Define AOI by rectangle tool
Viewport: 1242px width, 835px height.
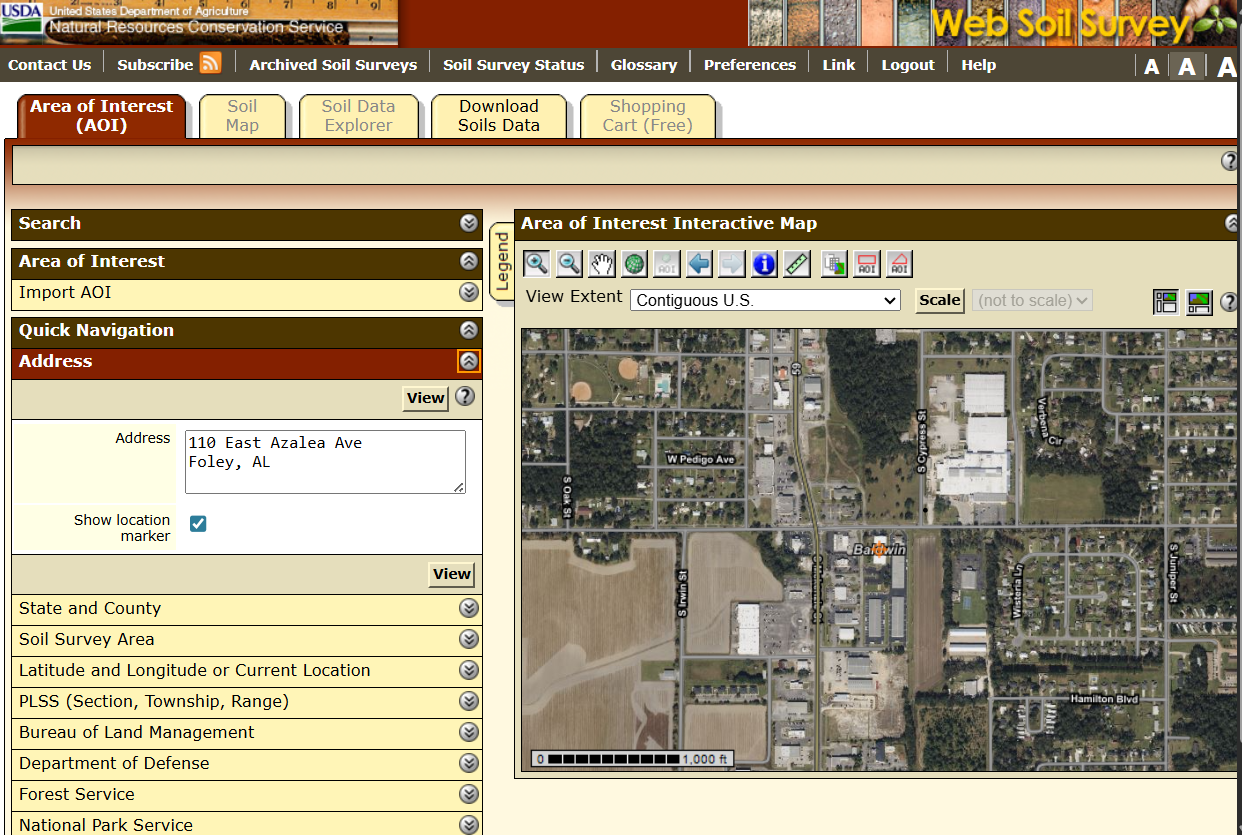coord(867,264)
